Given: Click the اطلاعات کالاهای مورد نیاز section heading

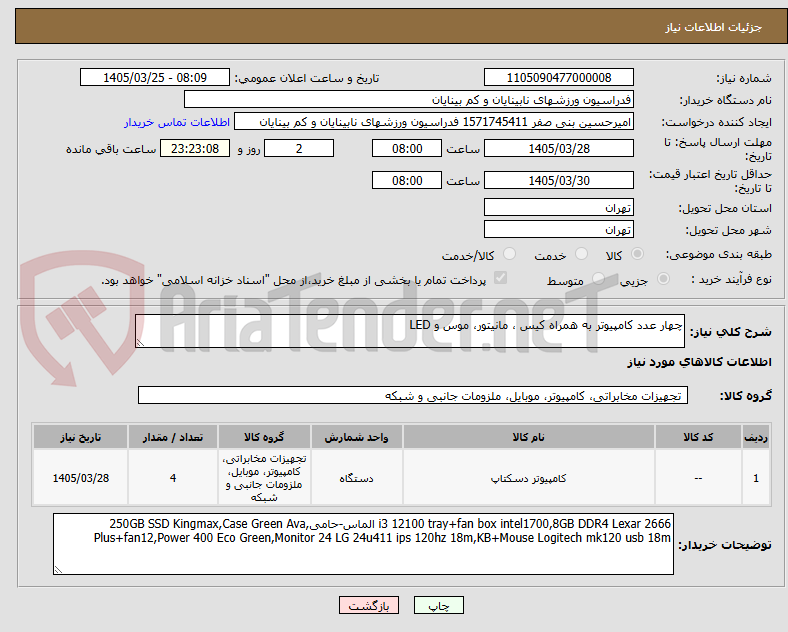Looking at the screenshot, I should 699,362.
